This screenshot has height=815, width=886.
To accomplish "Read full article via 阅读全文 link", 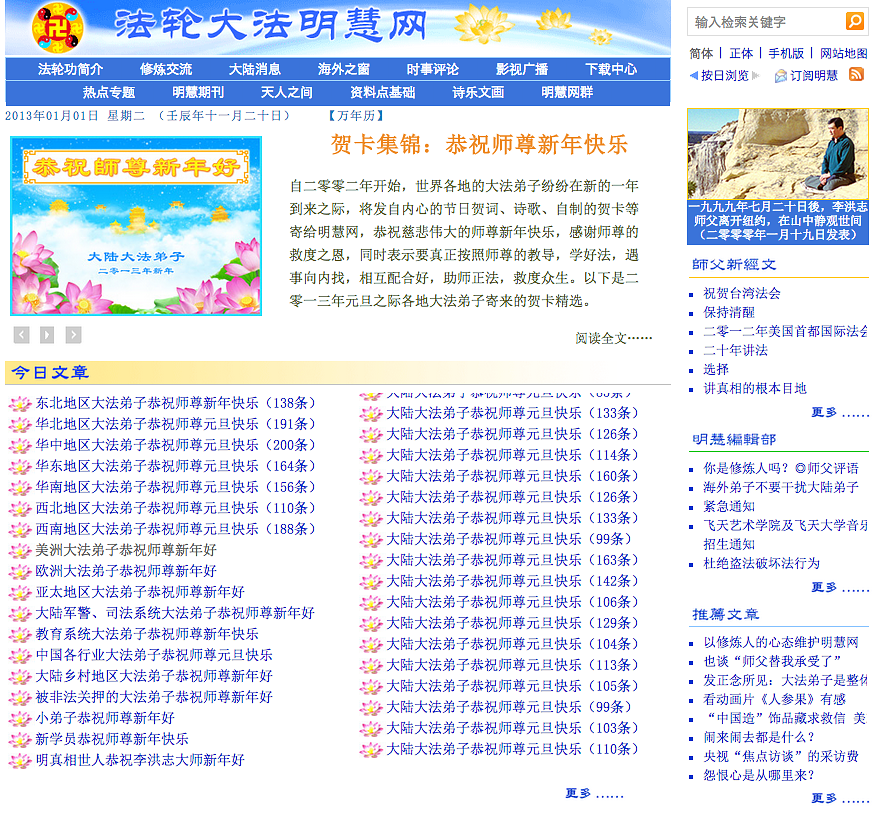I will click(613, 338).
